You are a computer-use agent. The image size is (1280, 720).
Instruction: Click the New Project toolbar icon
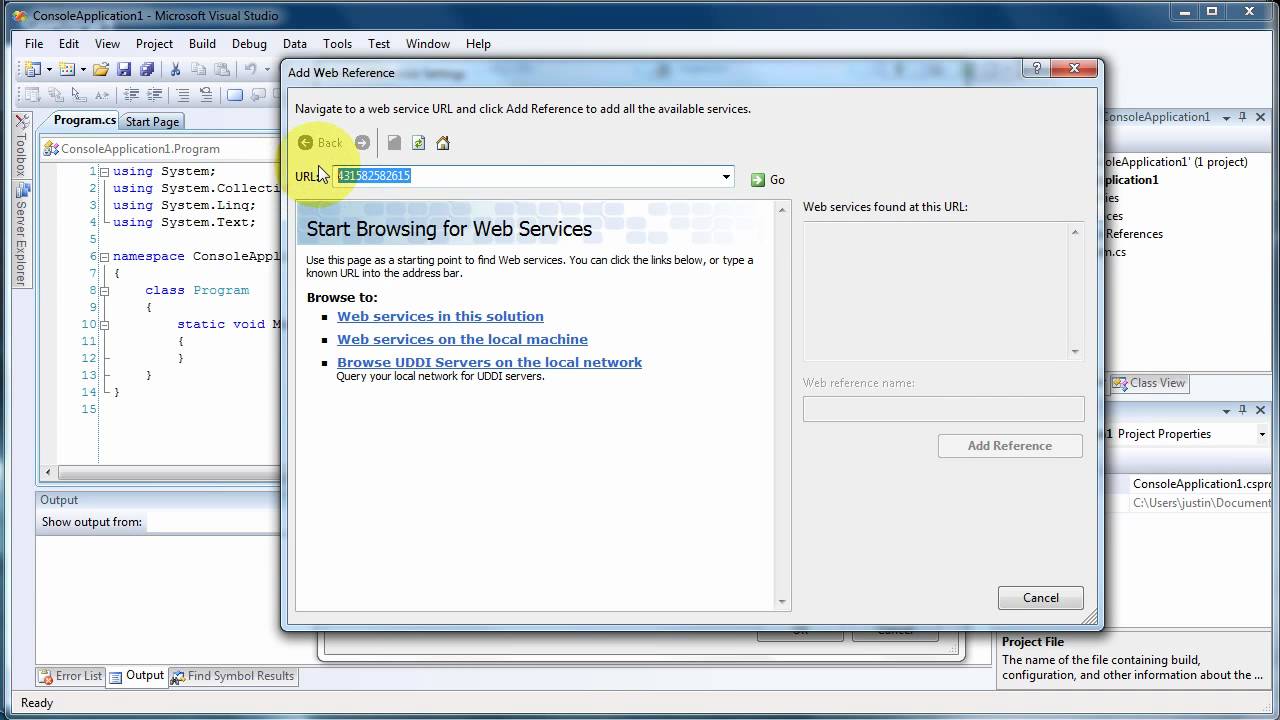click(x=33, y=69)
